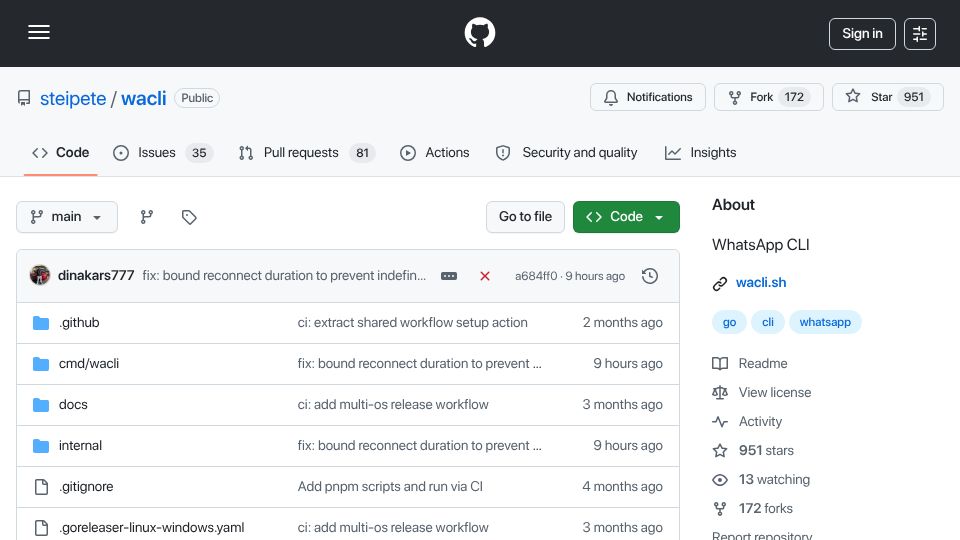The height and width of the screenshot is (540, 960).
Task: Click the Go to file button
Action: pos(525,217)
